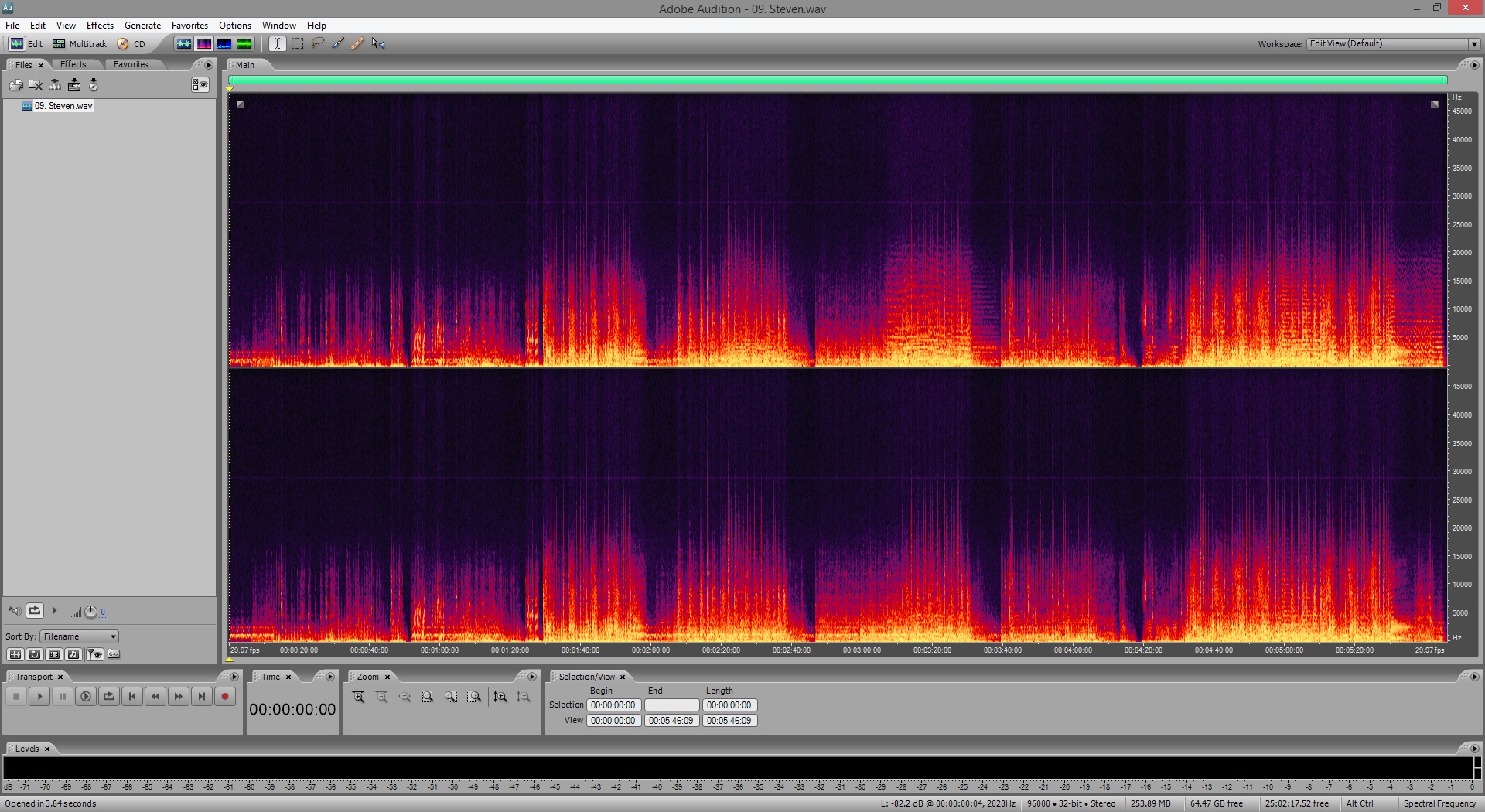Click the Stop transport button

[x=16, y=697]
